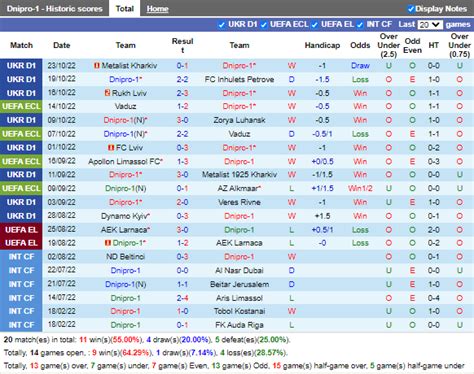This screenshot has height=374, width=474.
Task: Click the UEFA EL label on 25/08/22 row
Action: [x=21, y=230]
